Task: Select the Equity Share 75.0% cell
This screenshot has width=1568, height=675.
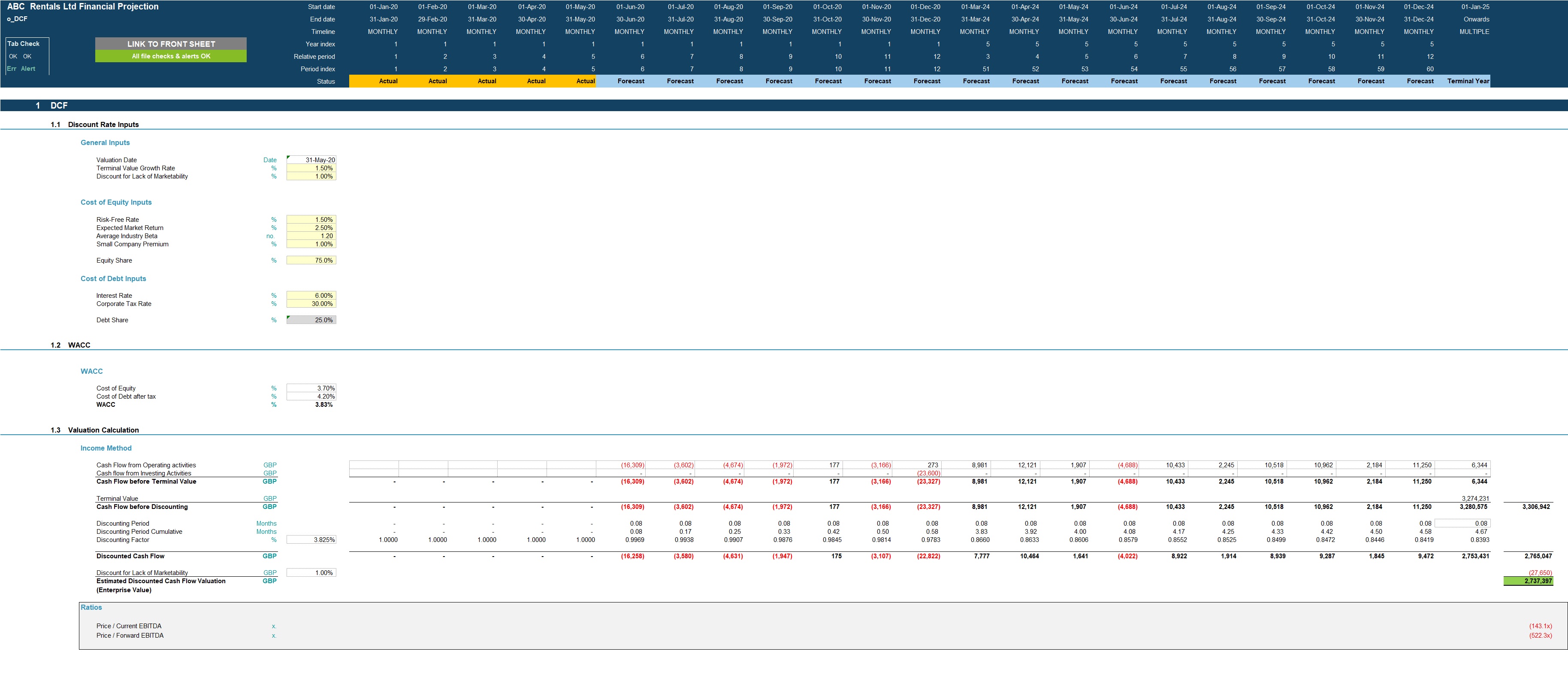Action: pos(311,260)
